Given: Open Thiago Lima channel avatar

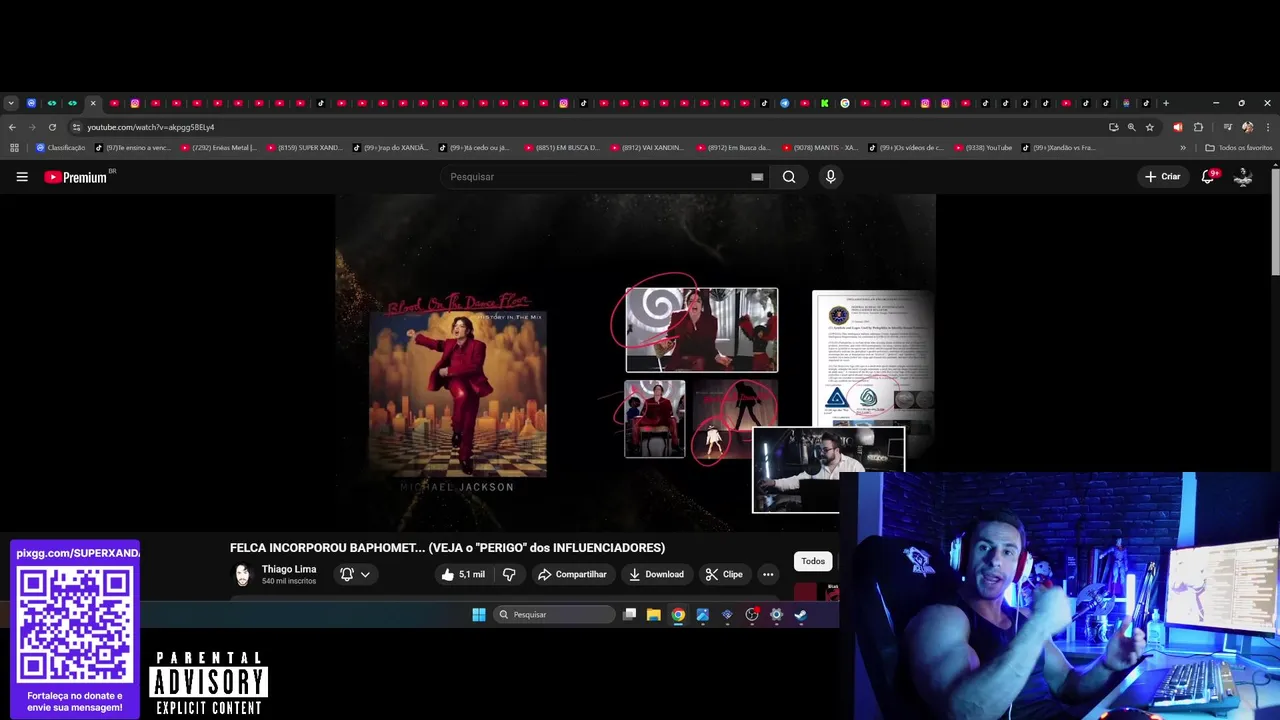Looking at the screenshot, I should click(x=242, y=574).
